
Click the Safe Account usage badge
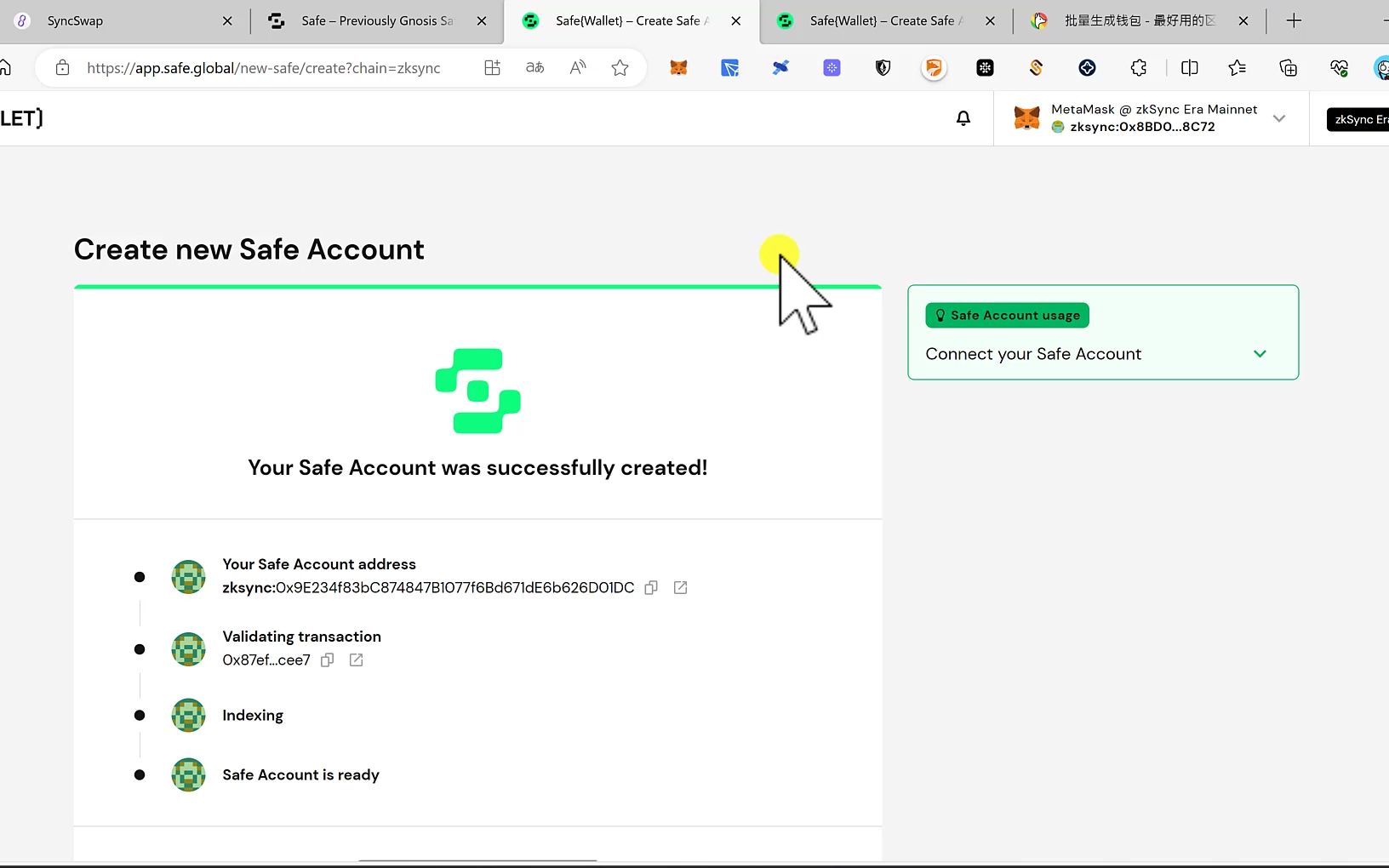[x=1007, y=316]
